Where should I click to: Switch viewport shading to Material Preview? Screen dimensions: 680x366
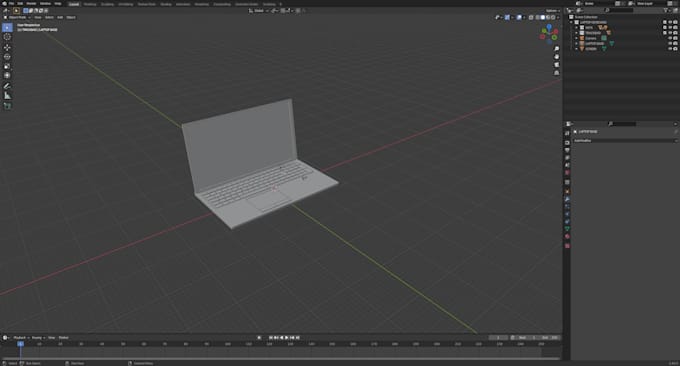[x=548, y=17]
